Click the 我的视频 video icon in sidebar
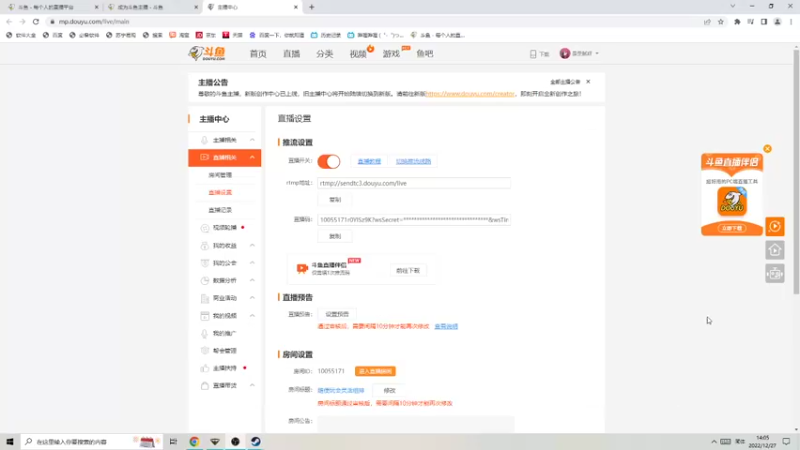800x450 pixels. (x=205, y=316)
